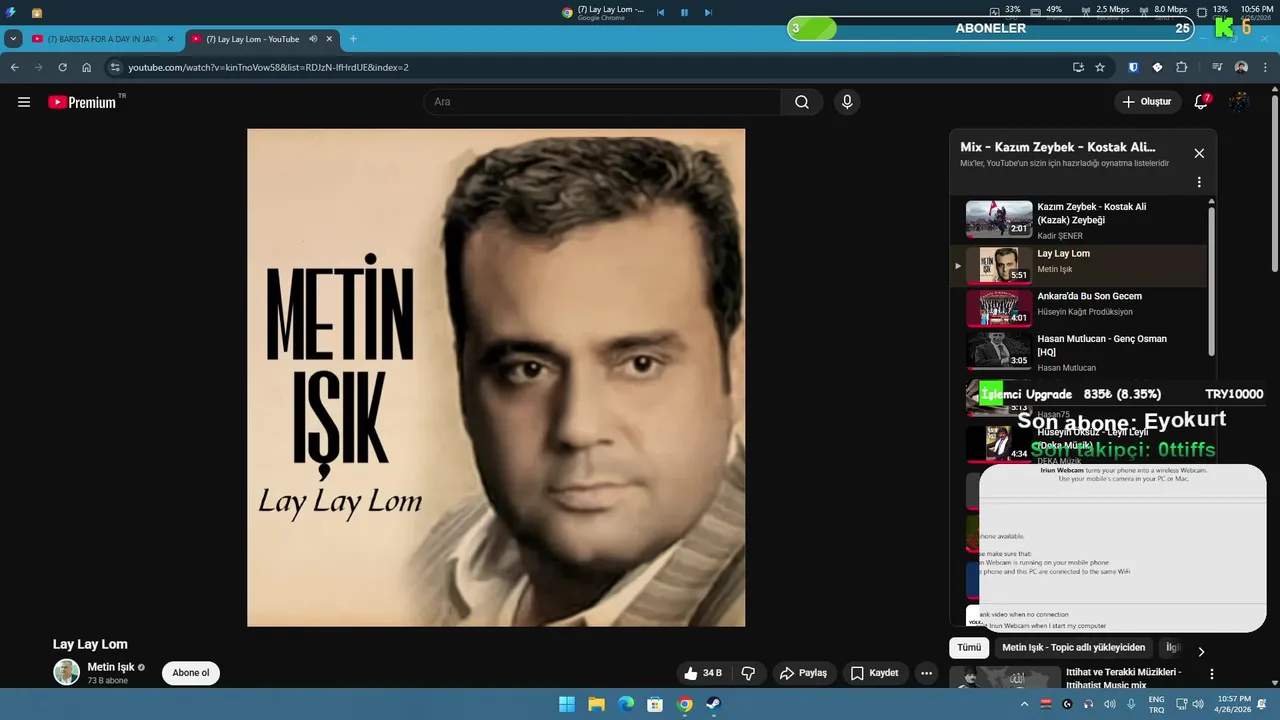Open File Explorer from the taskbar
The height and width of the screenshot is (720, 1280).
(596, 704)
